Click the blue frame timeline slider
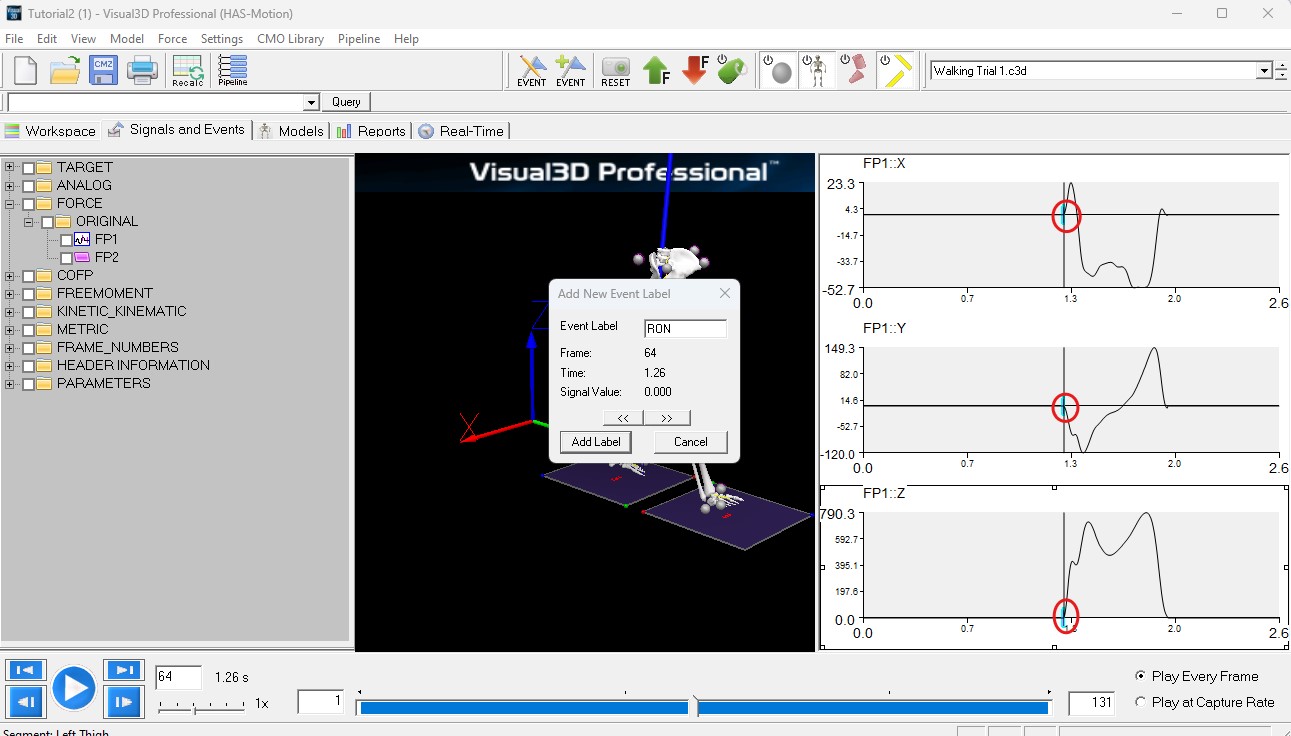The height and width of the screenshot is (736, 1291). (703, 707)
